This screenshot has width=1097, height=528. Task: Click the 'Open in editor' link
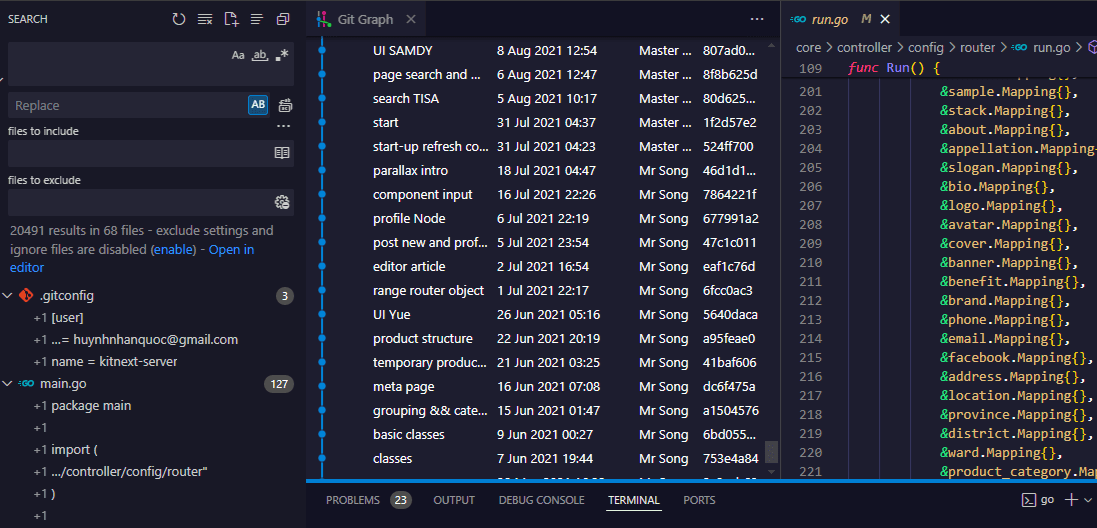coord(231,249)
